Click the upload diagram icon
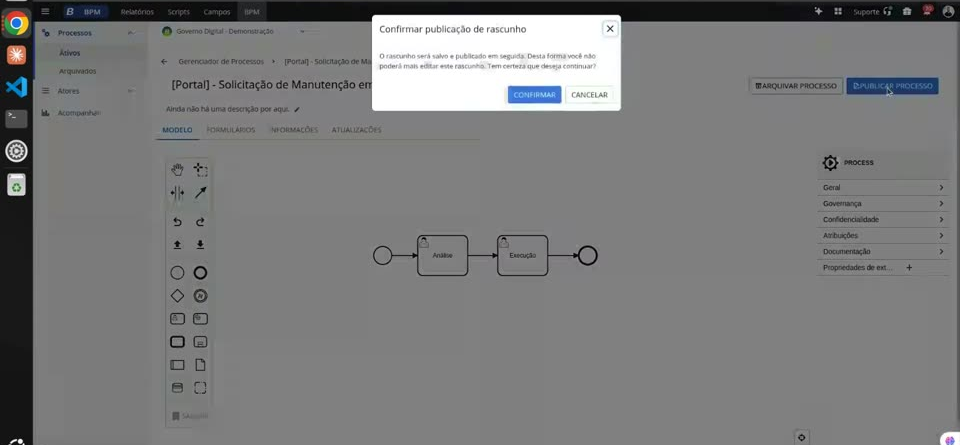The width and height of the screenshot is (960, 445). point(177,245)
